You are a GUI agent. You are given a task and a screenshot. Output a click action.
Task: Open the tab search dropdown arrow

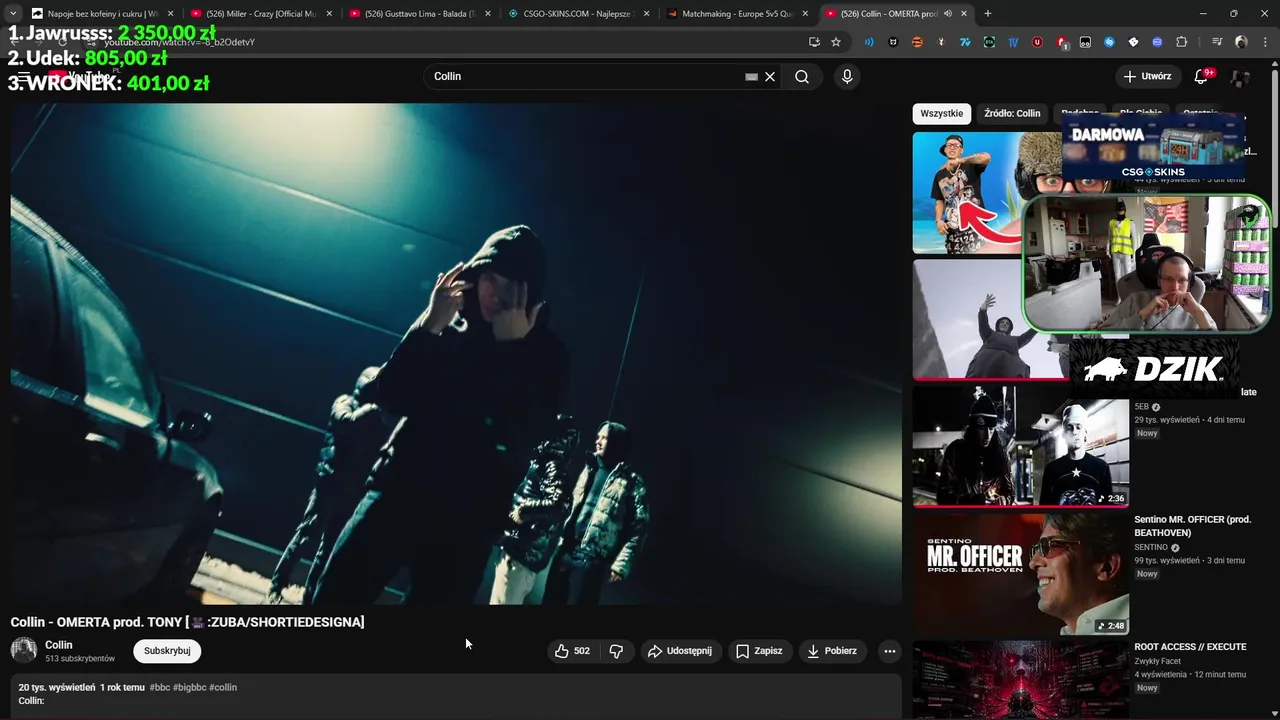pos(12,13)
